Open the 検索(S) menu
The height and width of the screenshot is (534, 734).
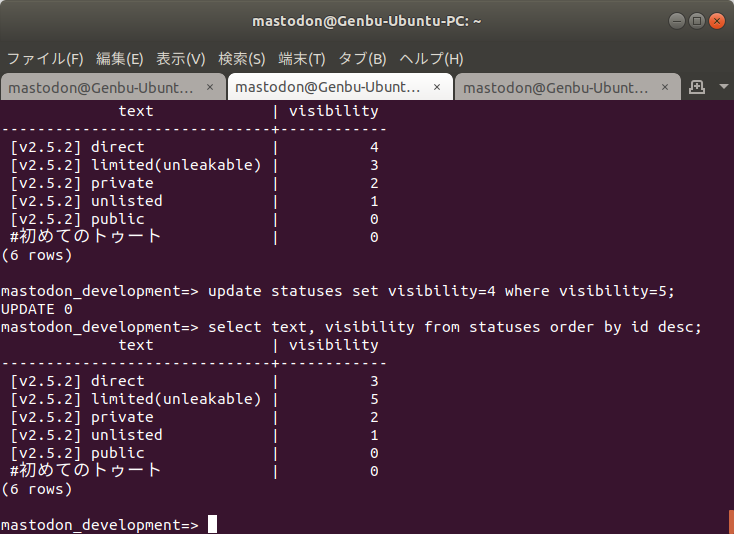click(x=242, y=58)
